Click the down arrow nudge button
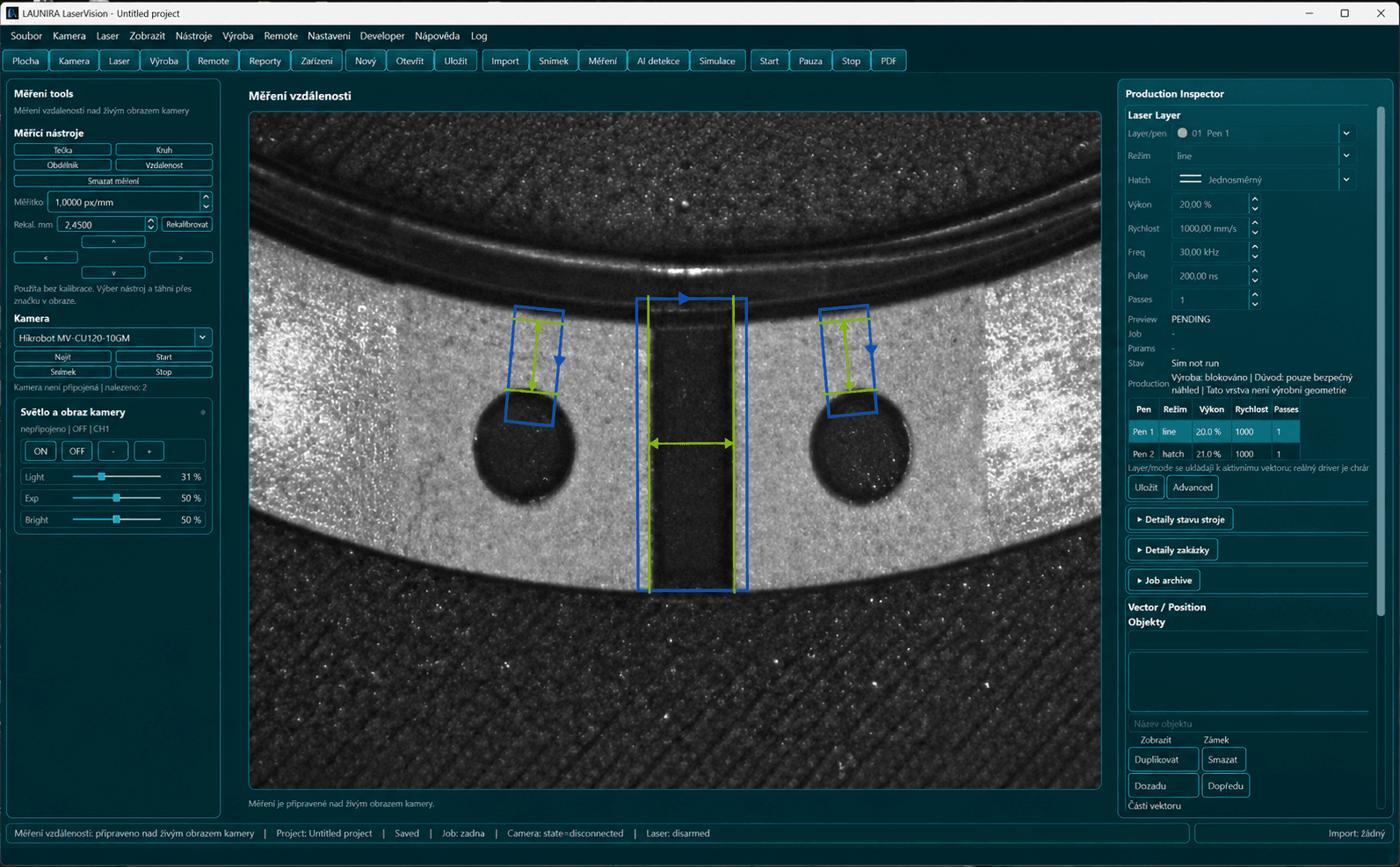 113,273
